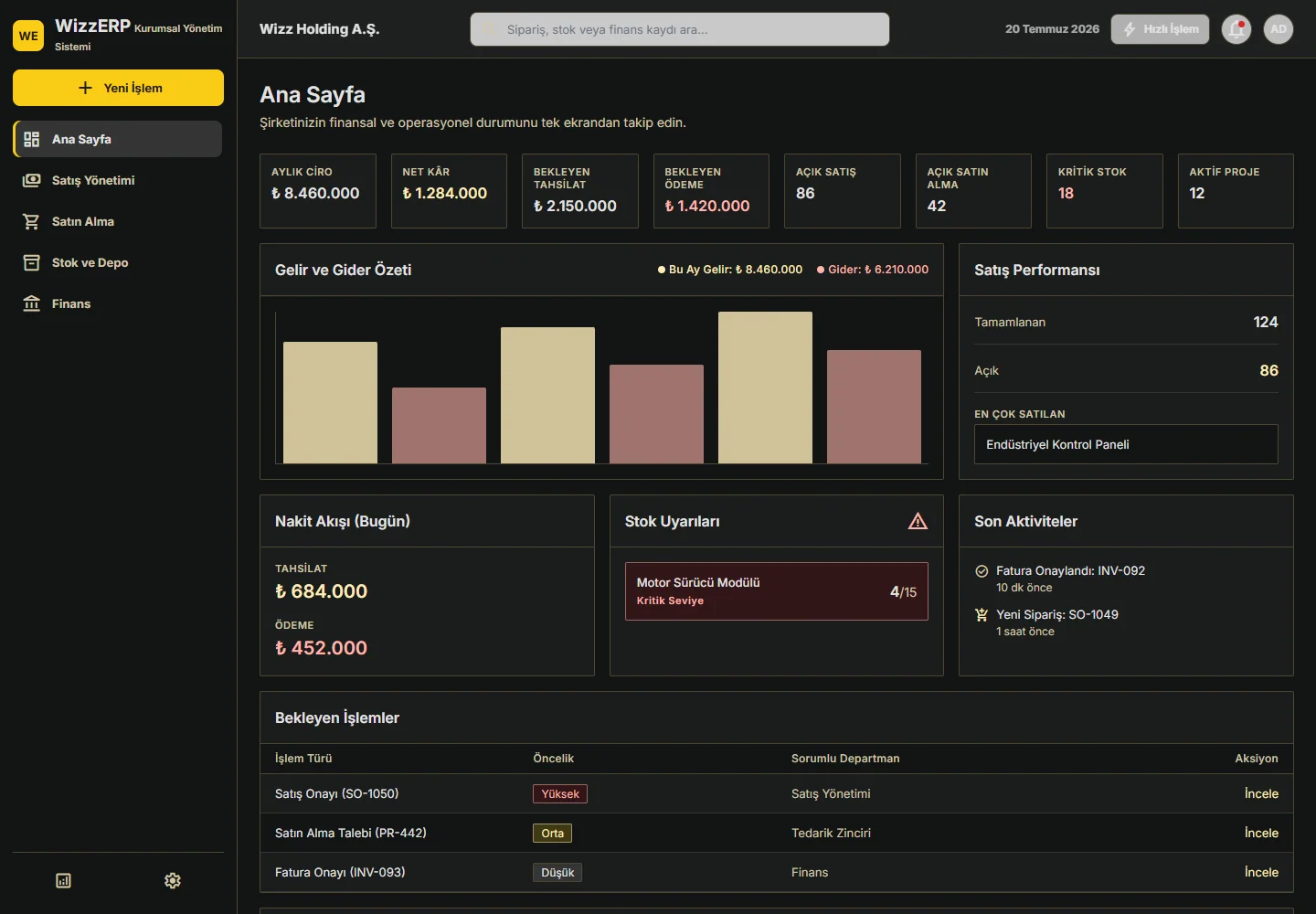Click the Yeni İşlem button

tap(118, 88)
